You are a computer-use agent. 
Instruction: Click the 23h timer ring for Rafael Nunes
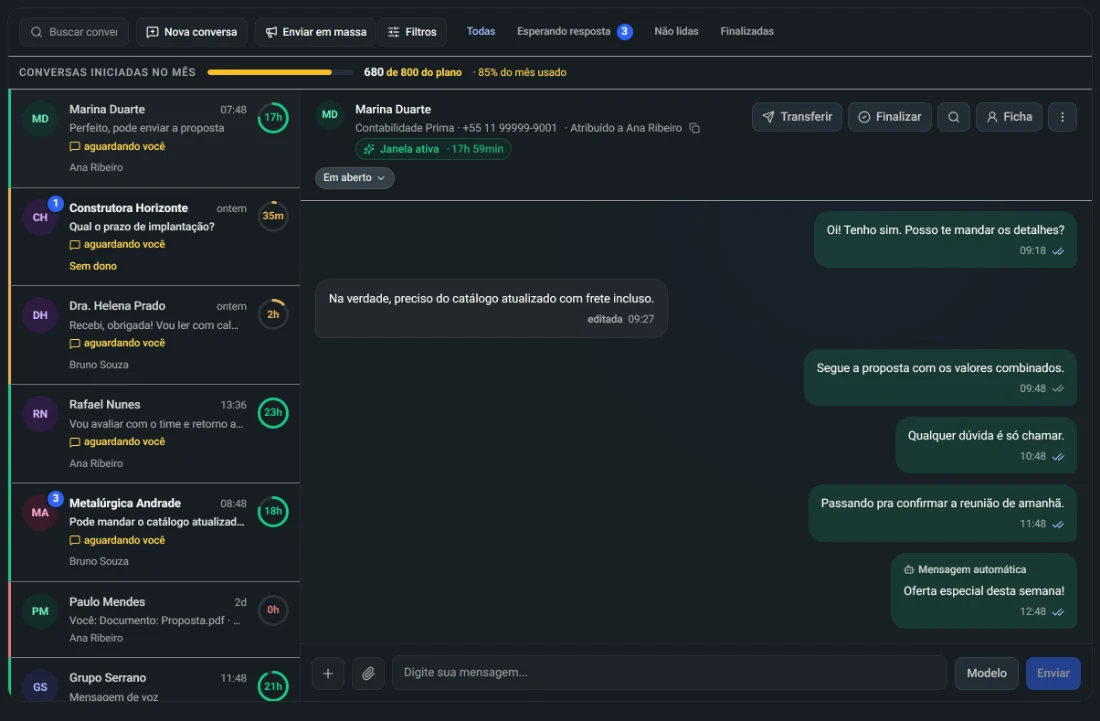click(x=273, y=412)
